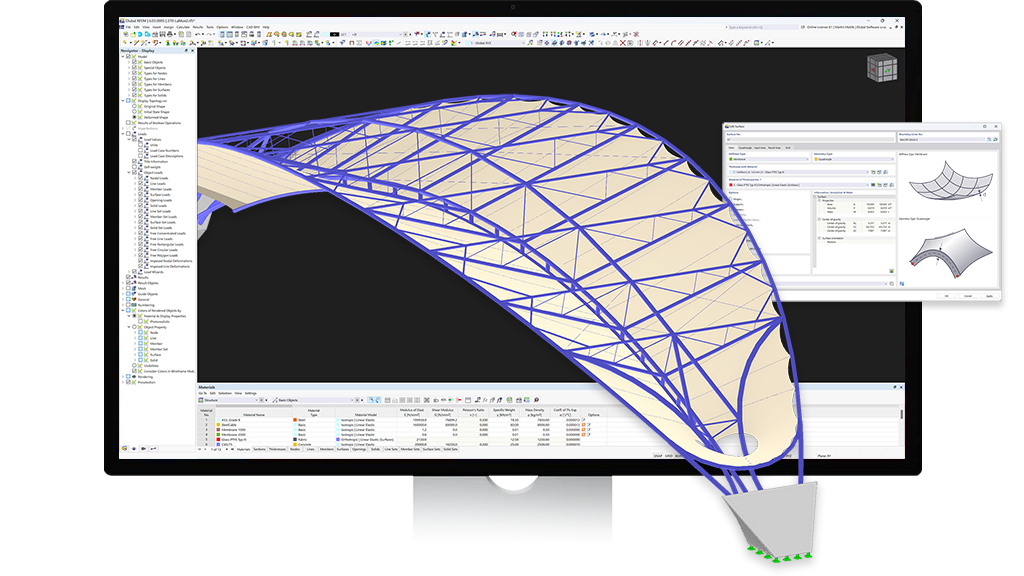Toggle the Title Information checkbox
This screenshot has height=576, width=1024.
134,161
